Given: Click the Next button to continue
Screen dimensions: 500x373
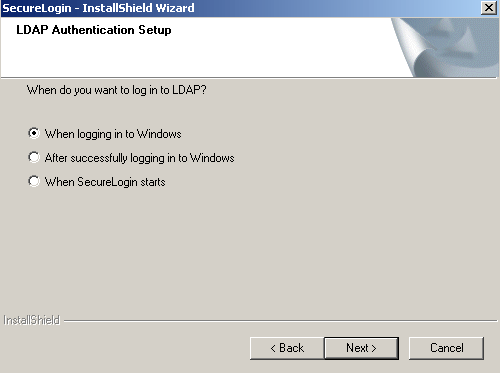Looking at the screenshot, I should click(361, 348).
